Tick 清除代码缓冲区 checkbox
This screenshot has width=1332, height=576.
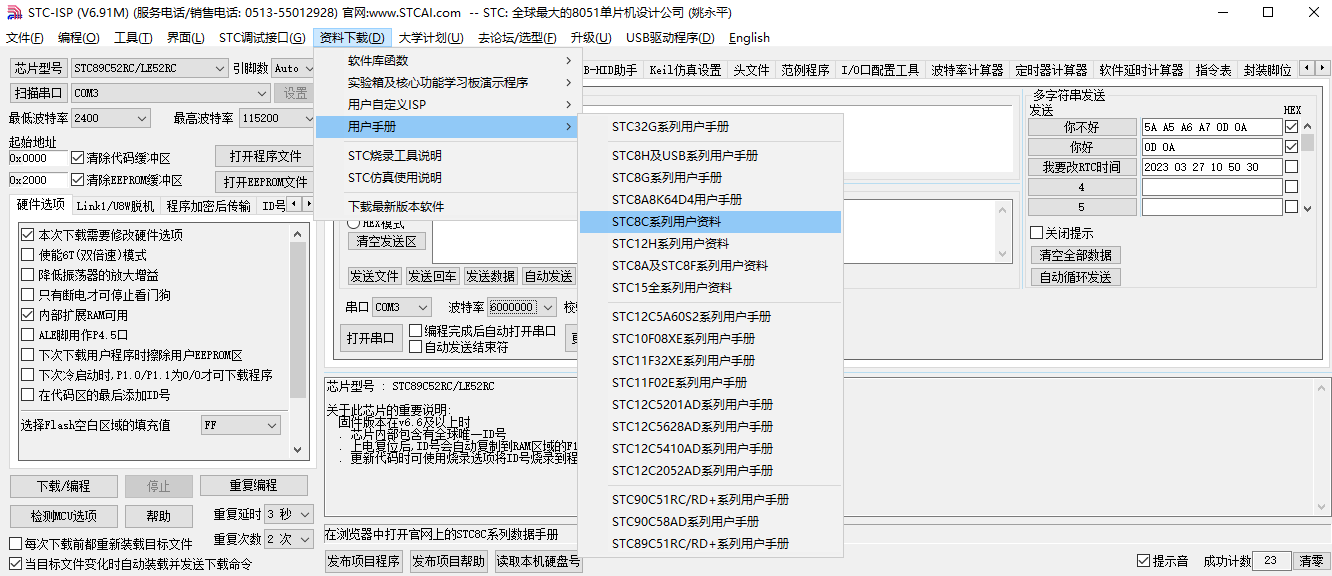[x=78, y=158]
